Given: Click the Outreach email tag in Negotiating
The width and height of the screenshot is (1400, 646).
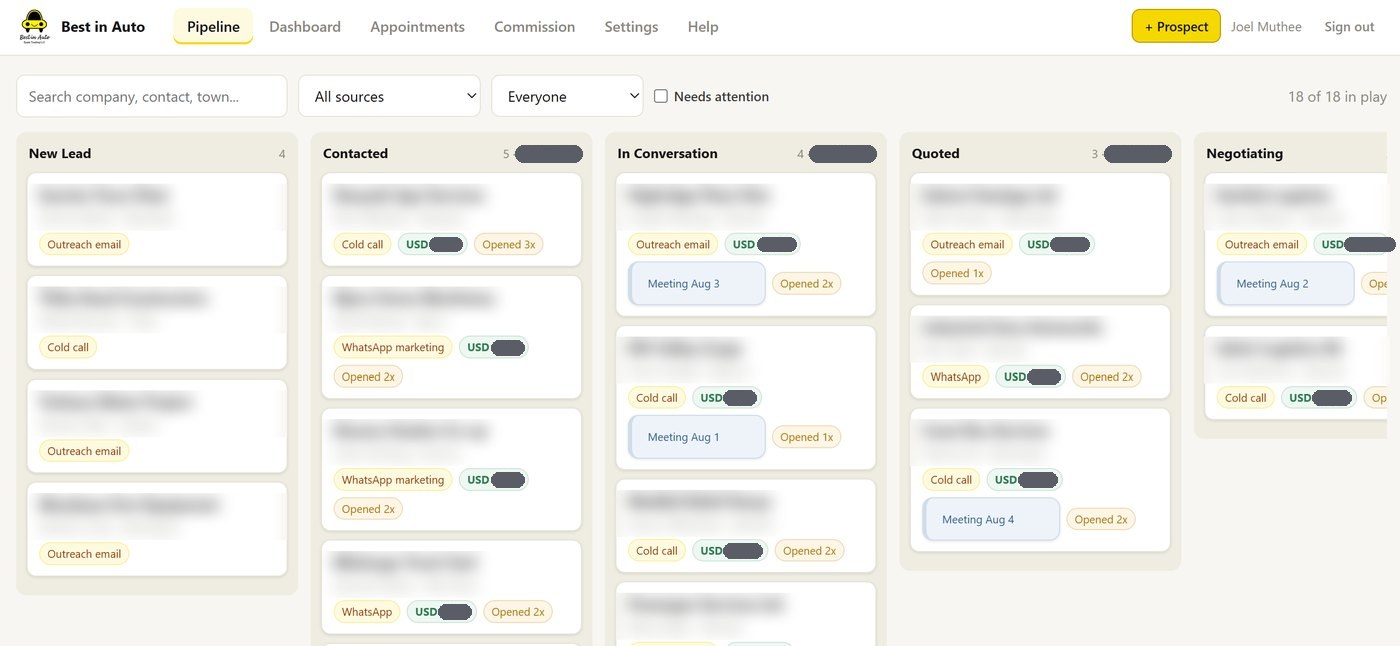Looking at the screenshot, I should [x=1262, y=244].
